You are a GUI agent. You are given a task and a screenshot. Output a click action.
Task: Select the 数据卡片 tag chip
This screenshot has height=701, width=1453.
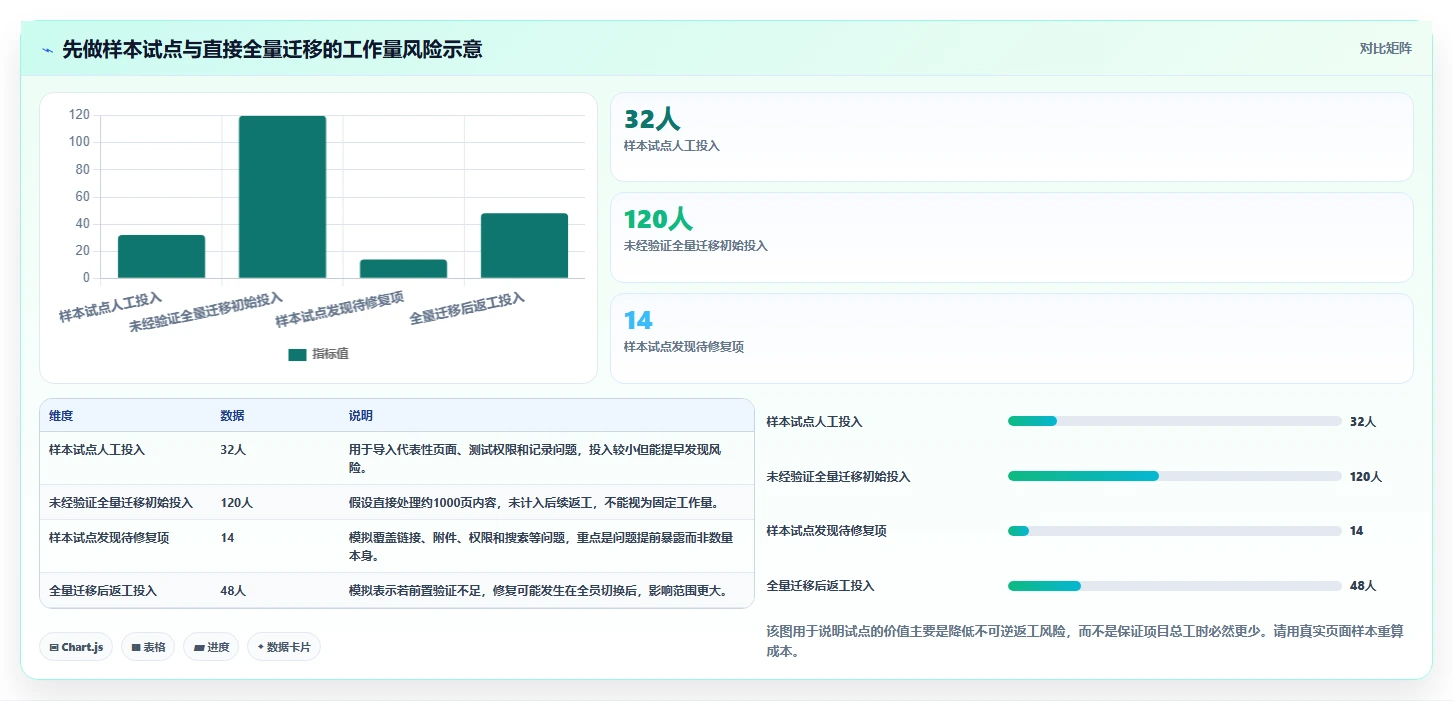point(284,647)
